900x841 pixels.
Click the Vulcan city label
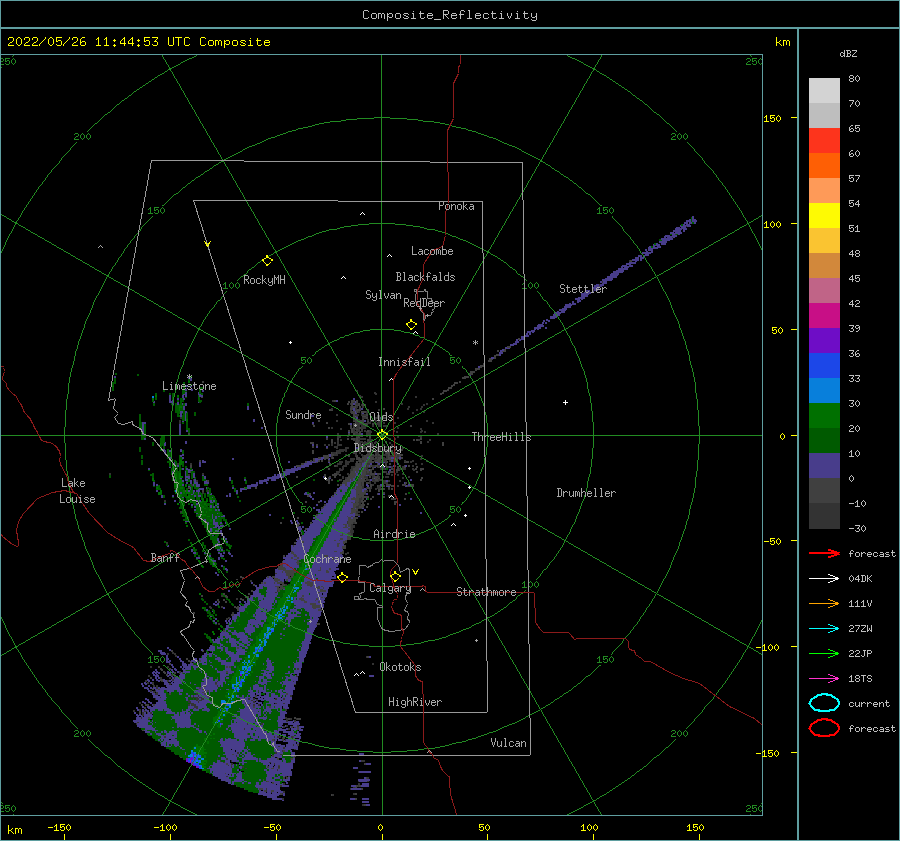click(508, 743)
